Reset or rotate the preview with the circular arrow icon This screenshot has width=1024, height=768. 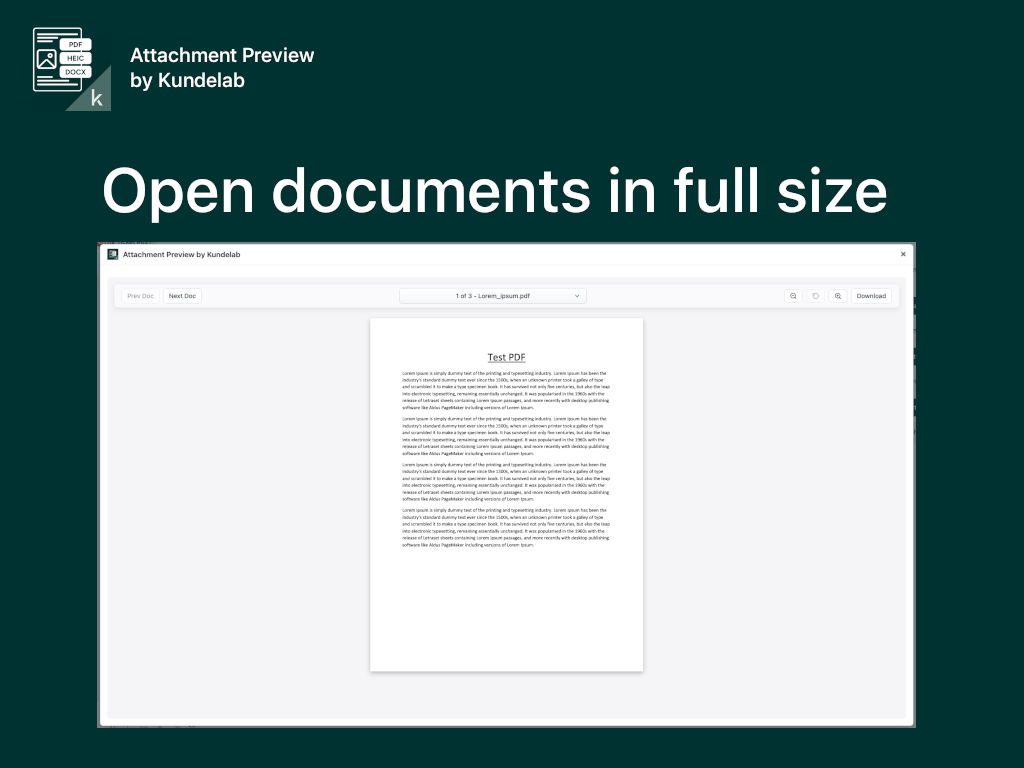pyautogui.click(x=815, y=296)
